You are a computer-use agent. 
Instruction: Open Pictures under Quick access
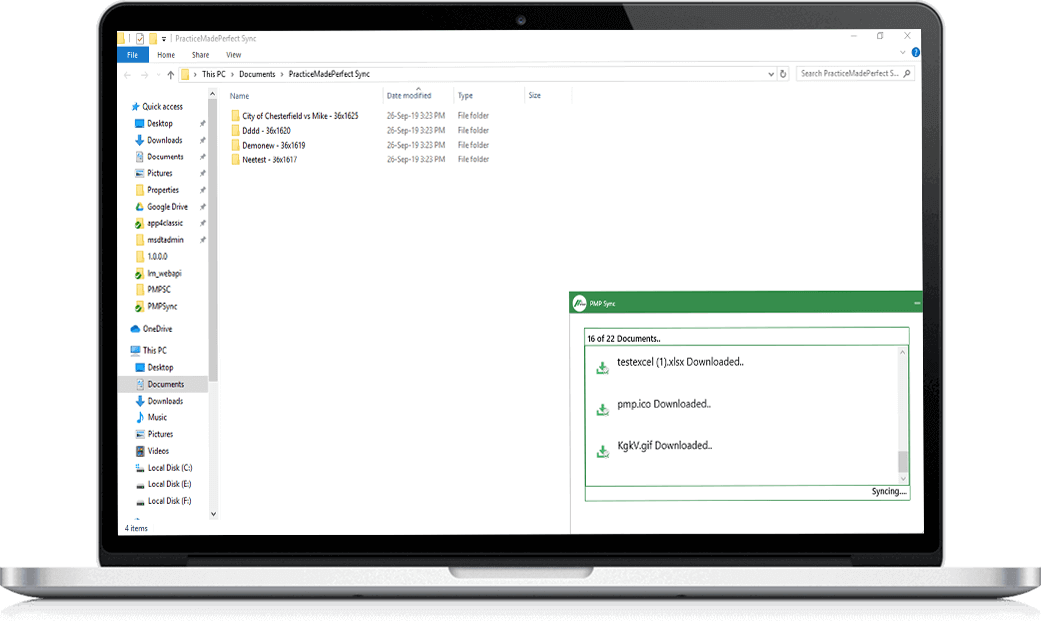coord(154,173)
